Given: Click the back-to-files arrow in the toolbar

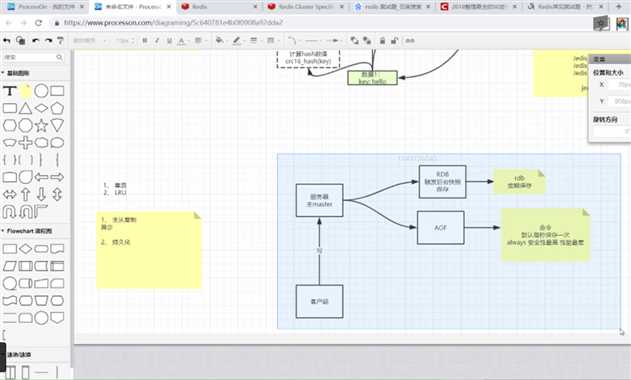Looking at the screenshot, I should coord(6,41).
